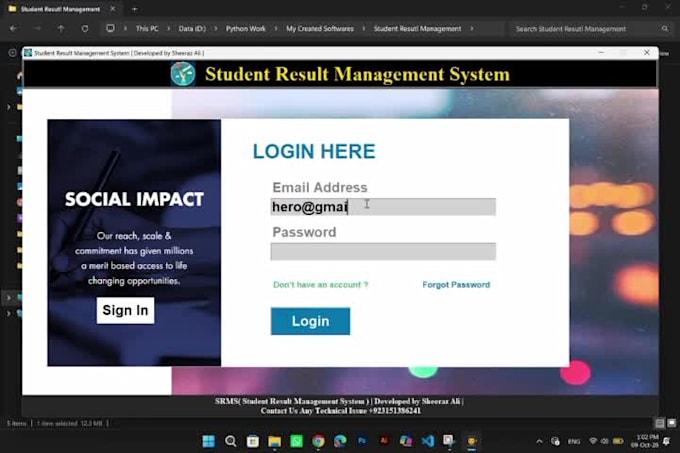Expand chevron after My Created Softwares breadcrumb
The height and width of the screenshot is (453, 680).
click(363, 29)
